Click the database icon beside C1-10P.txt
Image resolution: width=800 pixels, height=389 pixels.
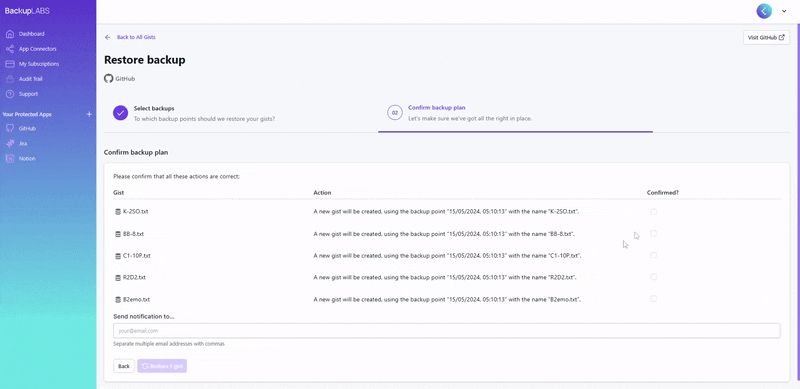(x=118, y=256)
